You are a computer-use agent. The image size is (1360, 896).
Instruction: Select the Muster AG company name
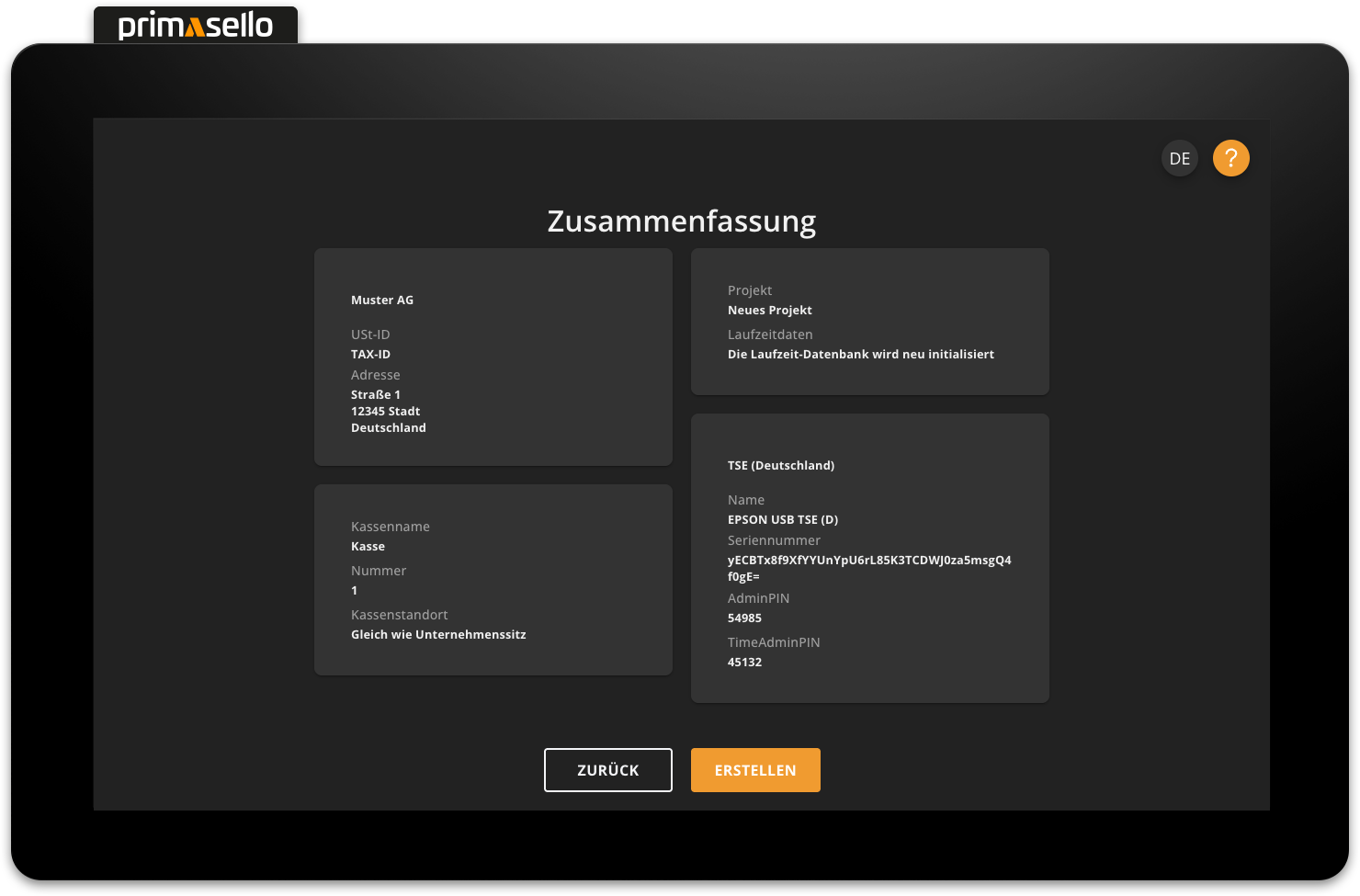coord(382,301)
